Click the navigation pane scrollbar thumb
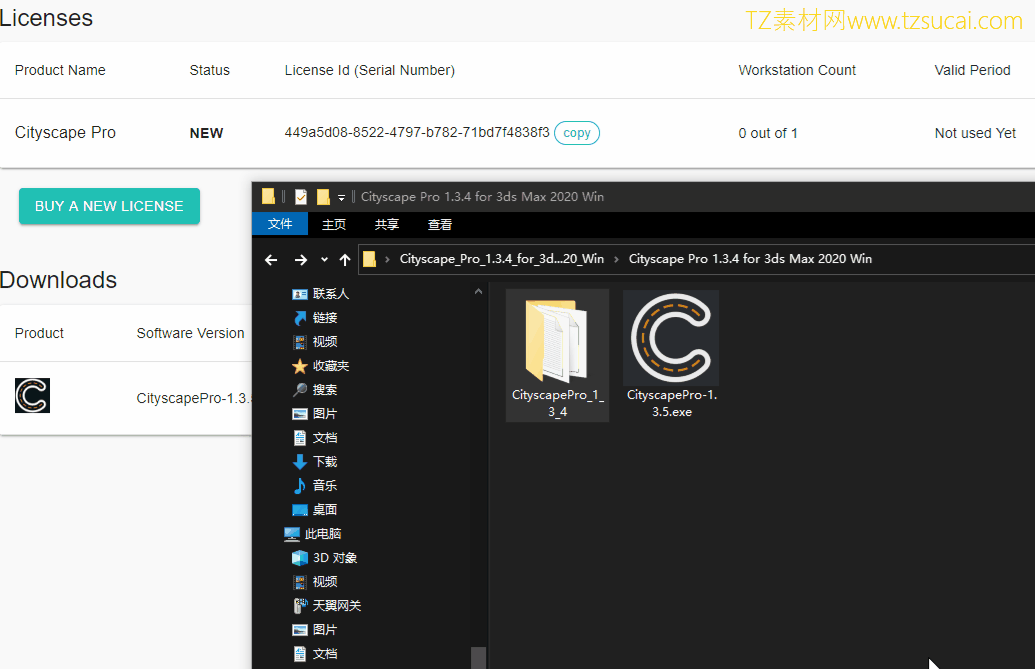 tap(479, 658)
